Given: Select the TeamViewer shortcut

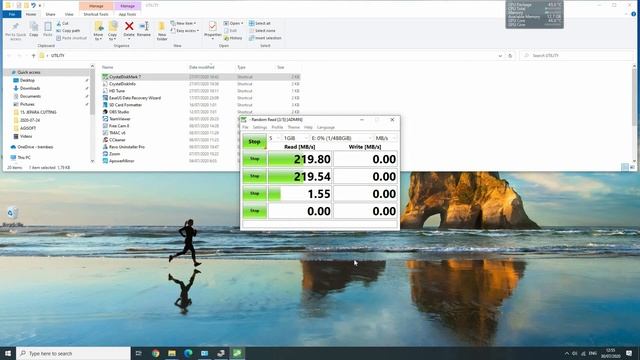Looking at the screenshot, I should pyautogui.click(x=120, y=119).
